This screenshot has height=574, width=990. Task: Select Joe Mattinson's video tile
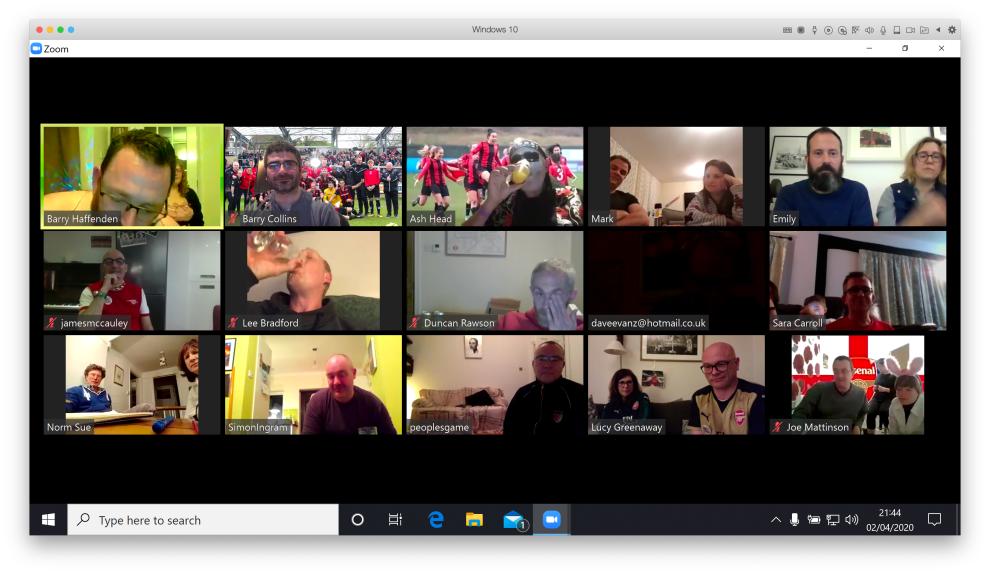pyautogui.click(x=857, y=385)
